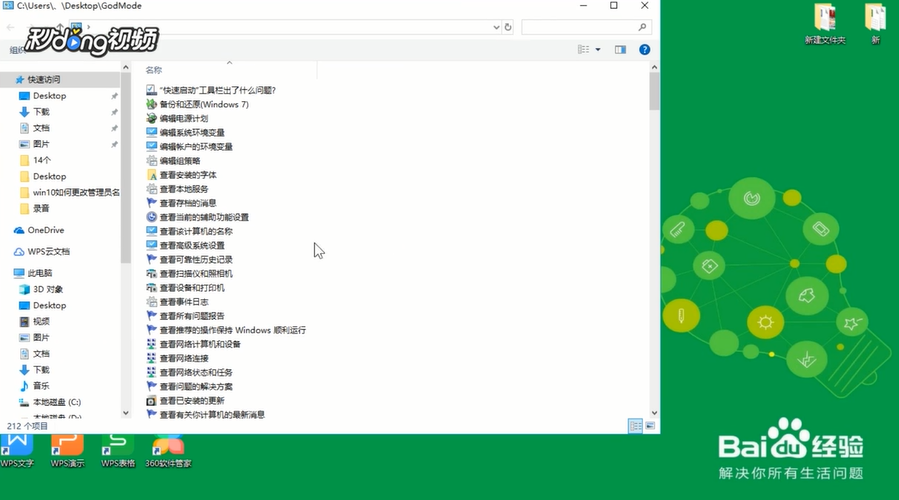Screen dimensions: 899x500
Task: Open the Help question mark icon
Action: tap(644, 50)
